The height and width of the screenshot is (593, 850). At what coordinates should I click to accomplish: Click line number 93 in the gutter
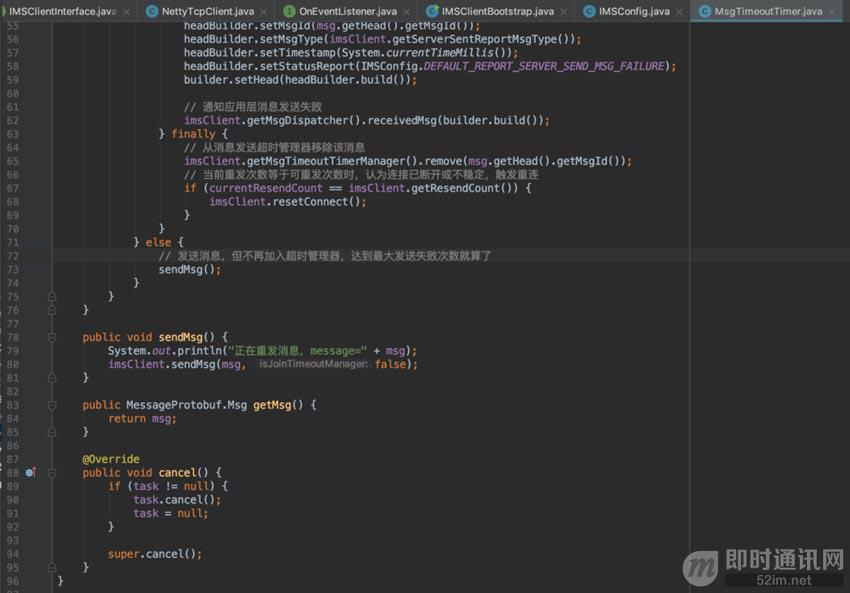click(x=12, y=540)
